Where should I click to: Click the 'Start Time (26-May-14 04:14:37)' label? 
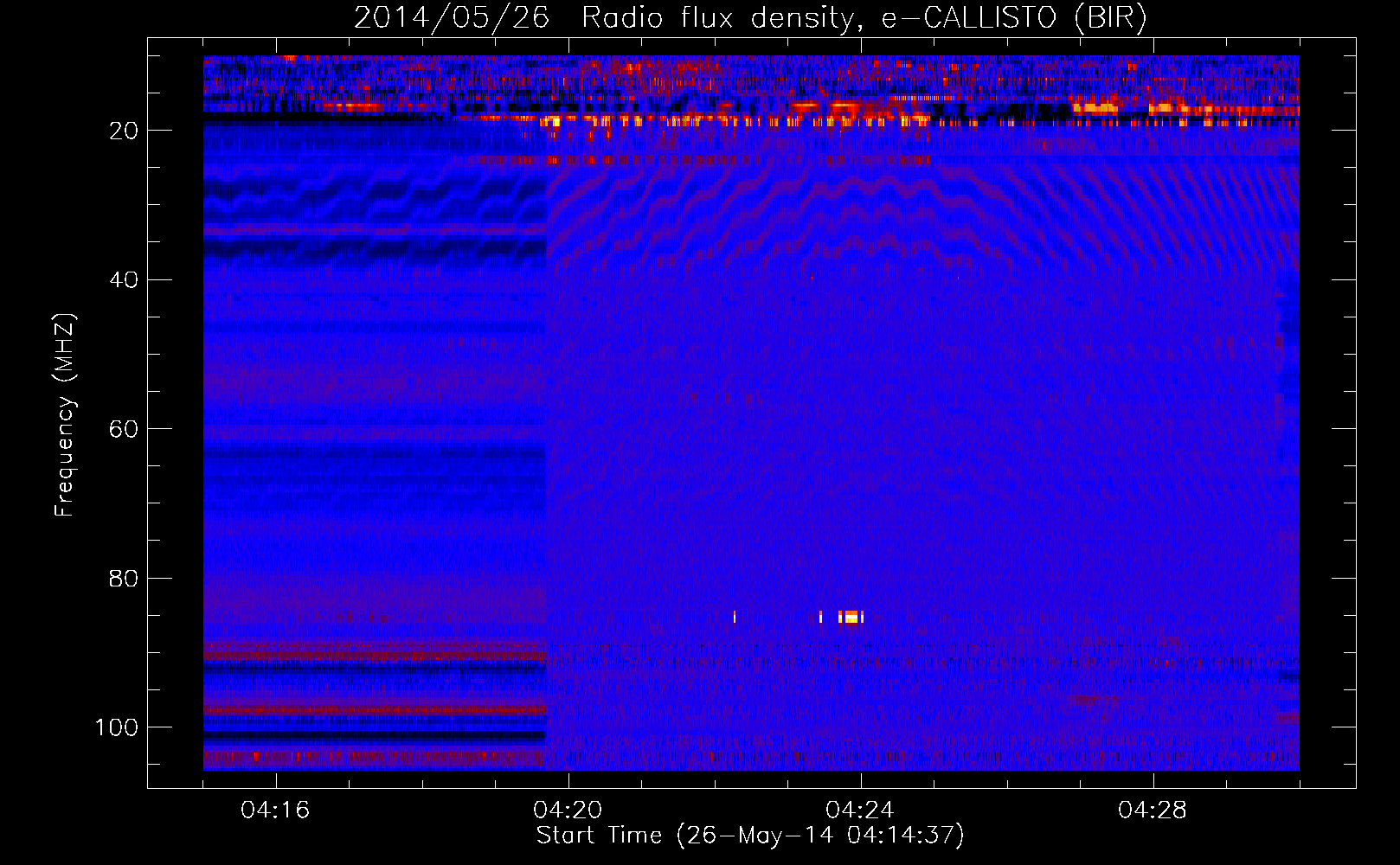coord(750,836)
